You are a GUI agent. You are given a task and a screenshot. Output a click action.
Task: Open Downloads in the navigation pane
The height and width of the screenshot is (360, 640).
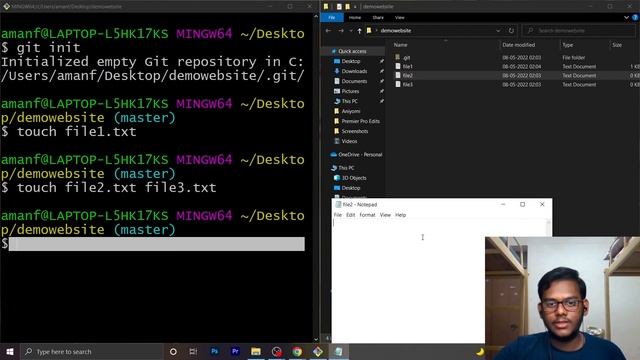[x=354, y=71]
